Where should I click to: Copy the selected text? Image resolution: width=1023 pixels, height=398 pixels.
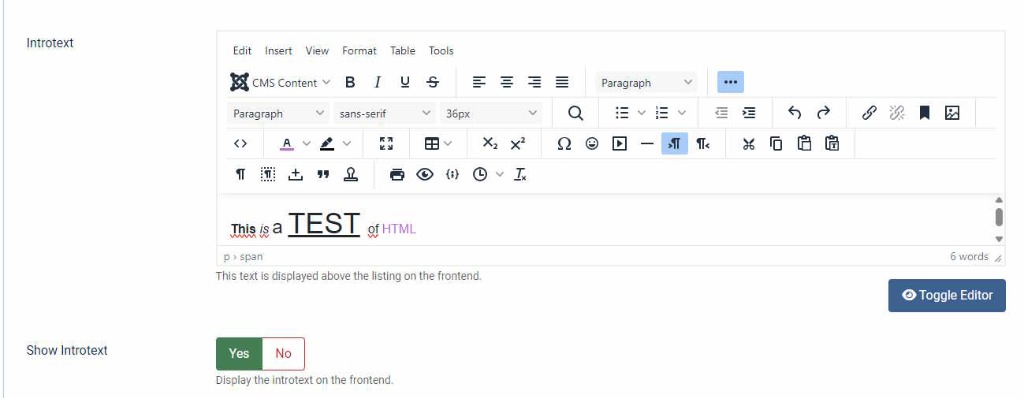pyautogui.click(x=776, y=144)
